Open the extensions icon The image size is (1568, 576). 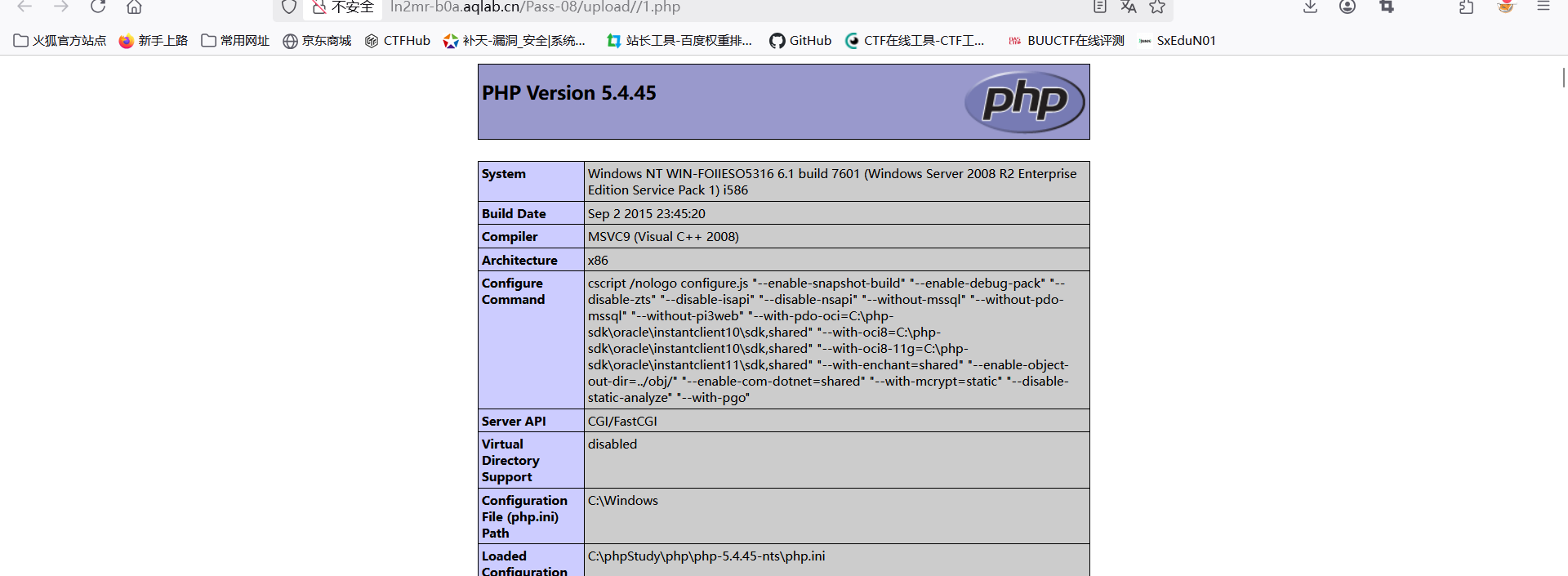pyautogui.click(x=1467, y=7)
